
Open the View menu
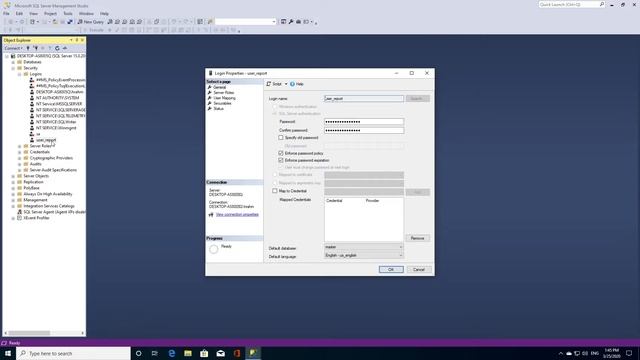click(x=33, y=13)
